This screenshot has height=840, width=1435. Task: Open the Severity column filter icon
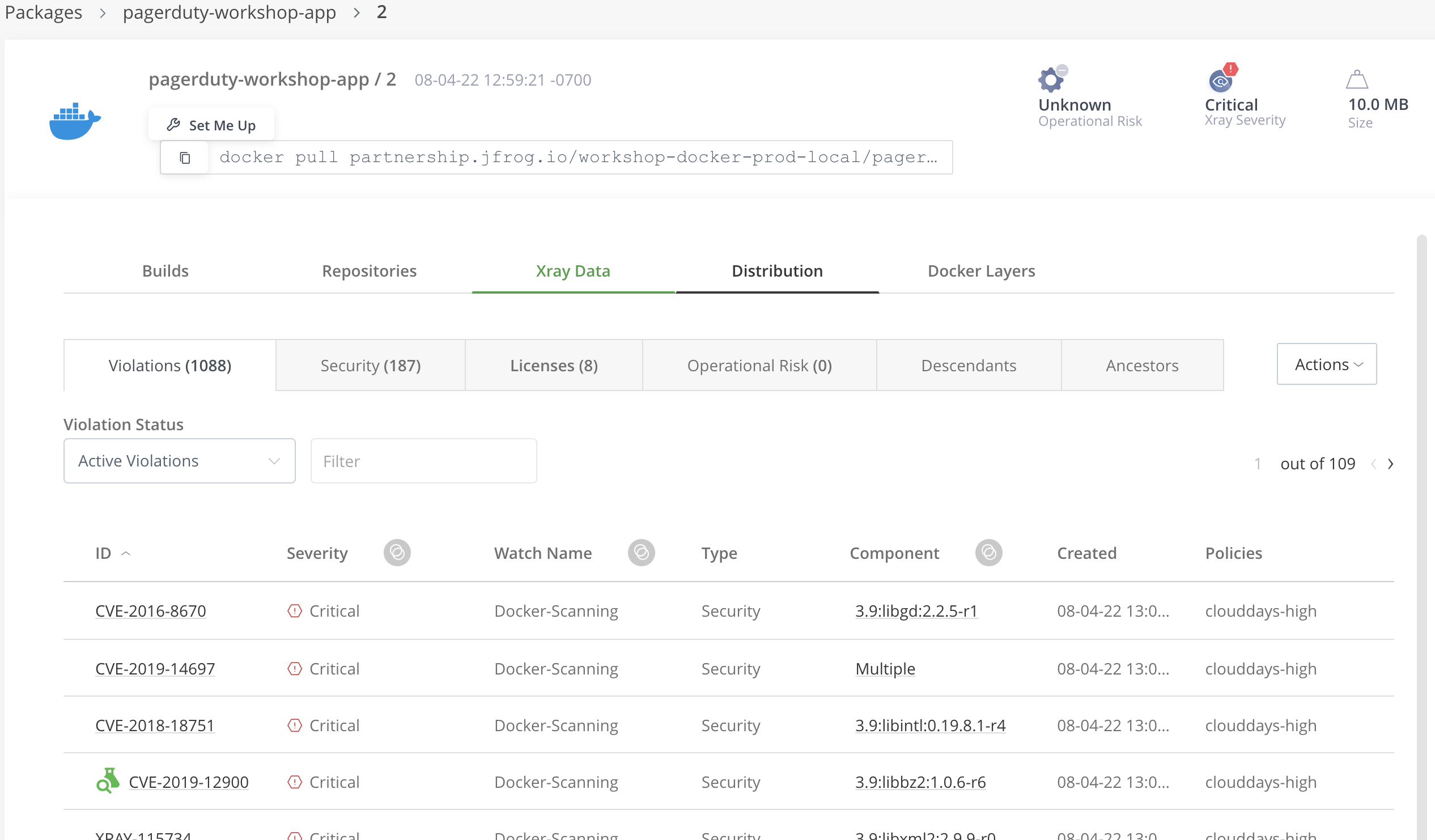(397, 553)
